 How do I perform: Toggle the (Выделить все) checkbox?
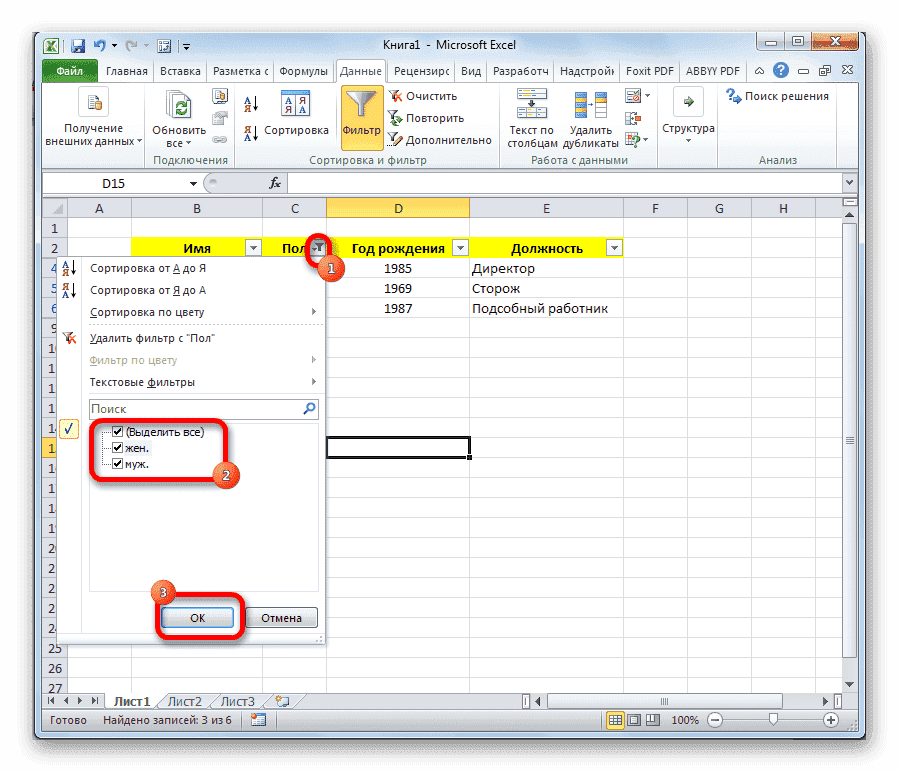click(117, 430)
